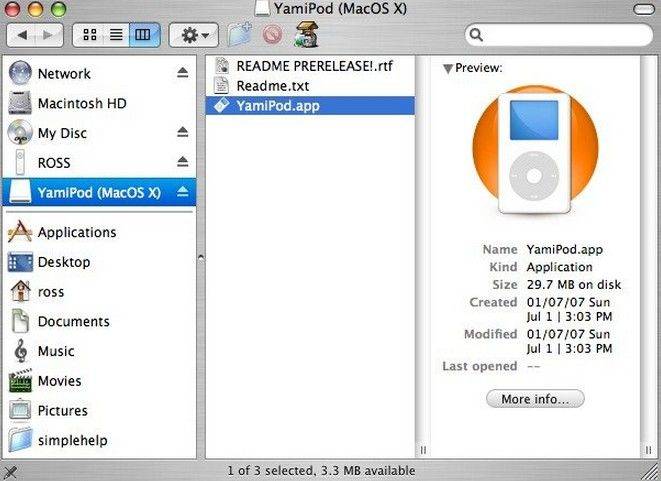Click the toolbar hide pill button
Image resolution: width=661 pixels, height=481 pixels.
pos(645,9)
